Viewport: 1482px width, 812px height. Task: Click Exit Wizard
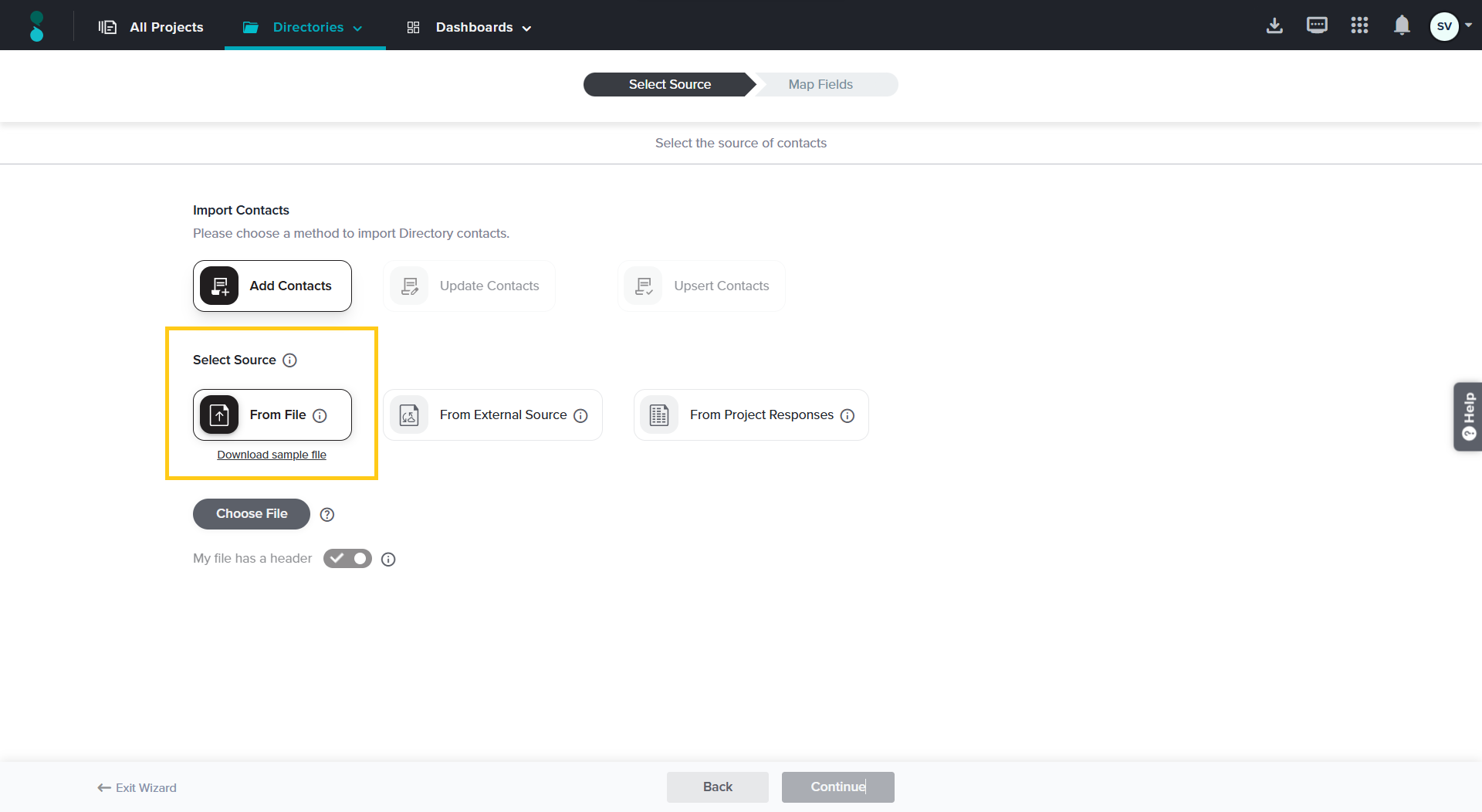tap(137, 788)
